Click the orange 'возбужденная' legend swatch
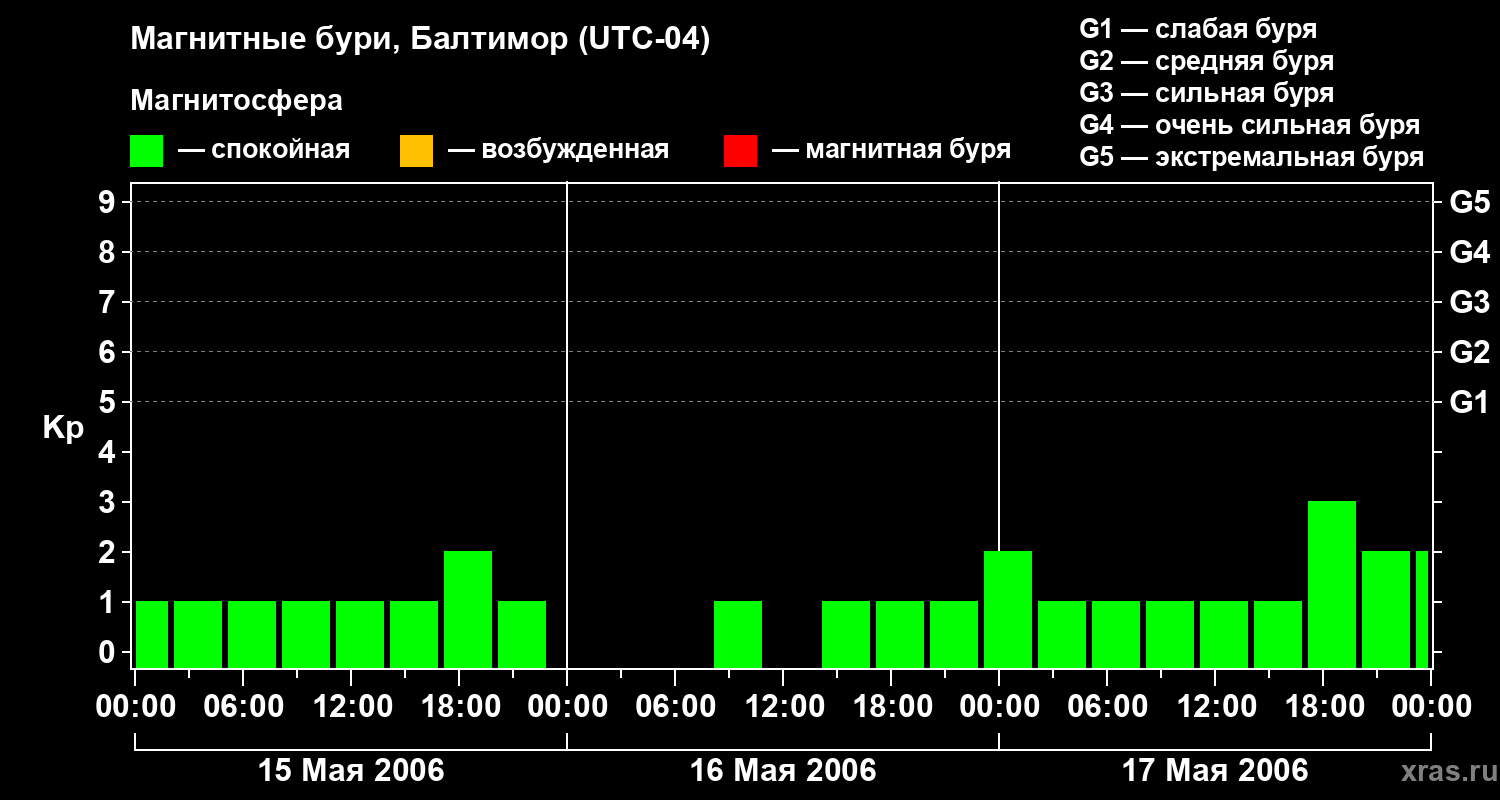The height and width of the screenshot is (800, 1500). coord(416,151)
